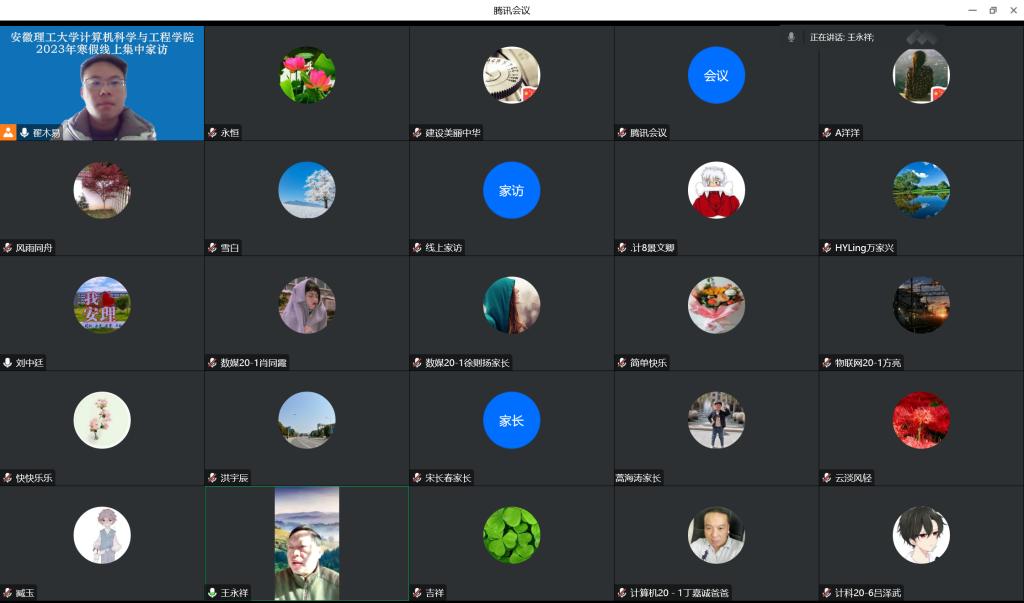Select the blue 会议 avatar of 腾讯会议
This screenshot has height=603, width=1024.
pos(716,75)
